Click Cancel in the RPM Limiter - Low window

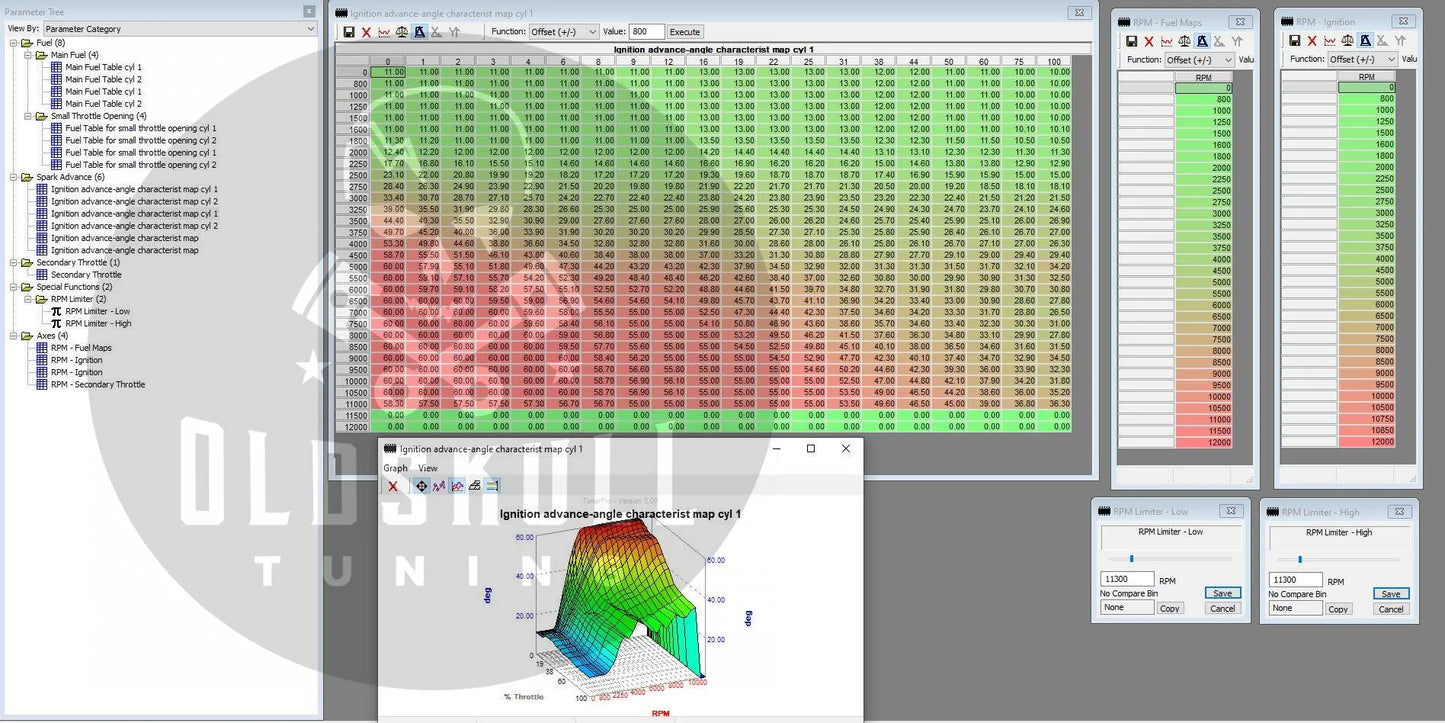point(1222,608)
